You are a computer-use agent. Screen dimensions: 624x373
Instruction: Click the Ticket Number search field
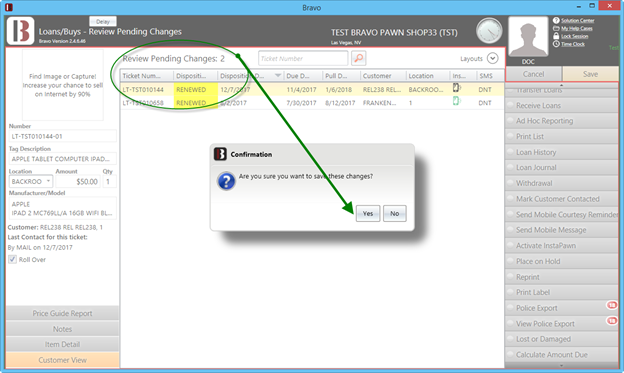[303, 59]
